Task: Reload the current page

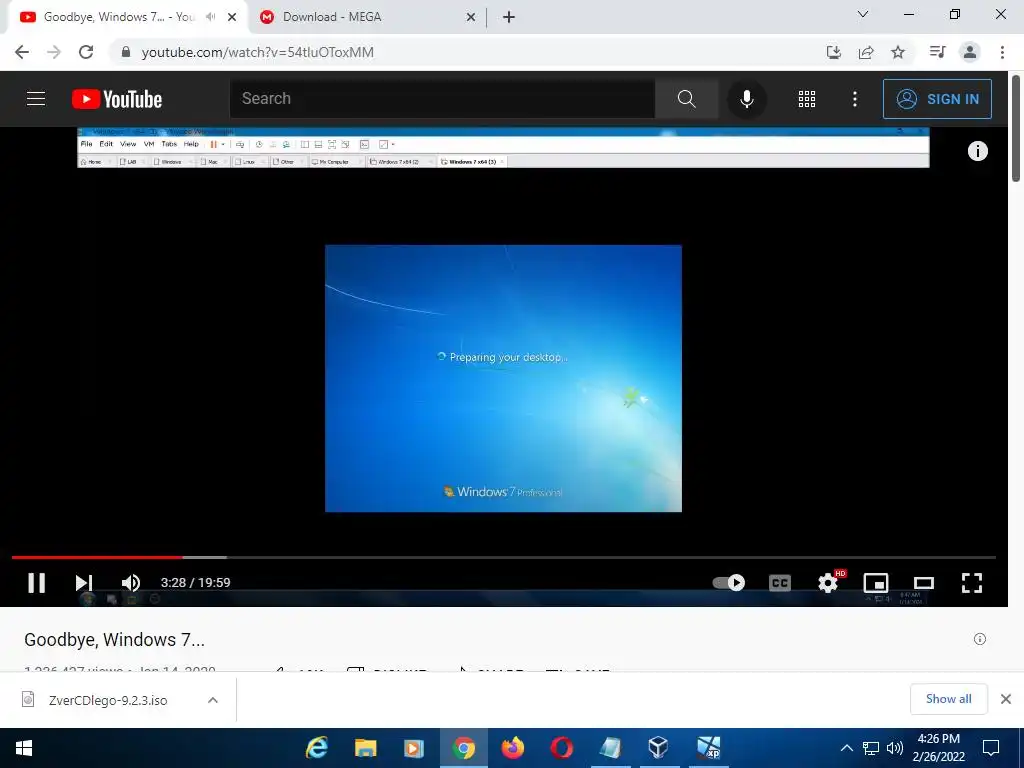Action: pos(86,52)
